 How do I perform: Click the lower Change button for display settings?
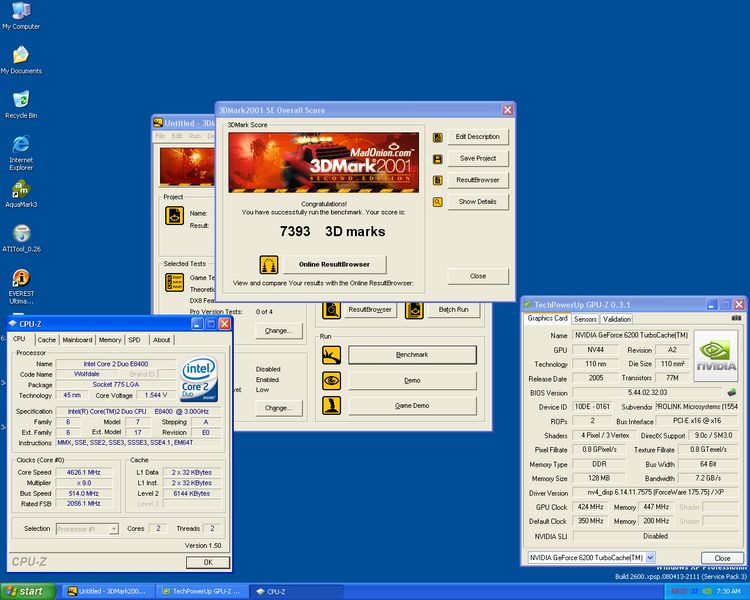click(278, 408)
